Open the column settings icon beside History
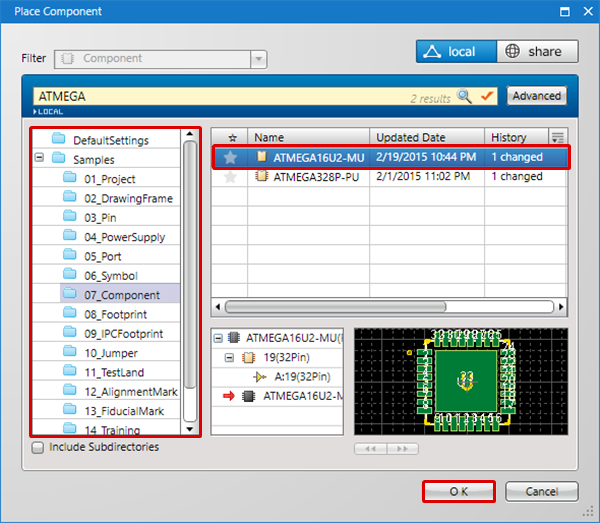 point(558,137)
